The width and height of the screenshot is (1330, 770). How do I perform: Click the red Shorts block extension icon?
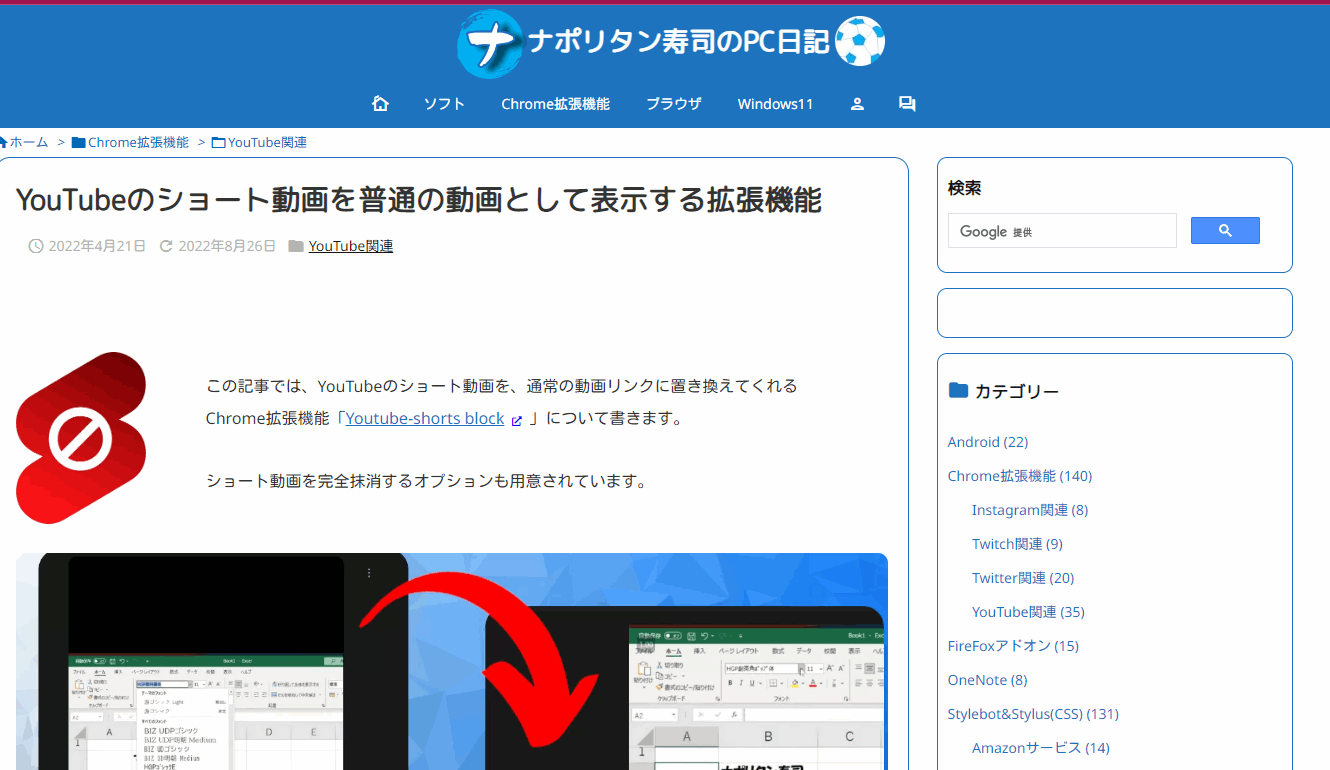[81, 438]
